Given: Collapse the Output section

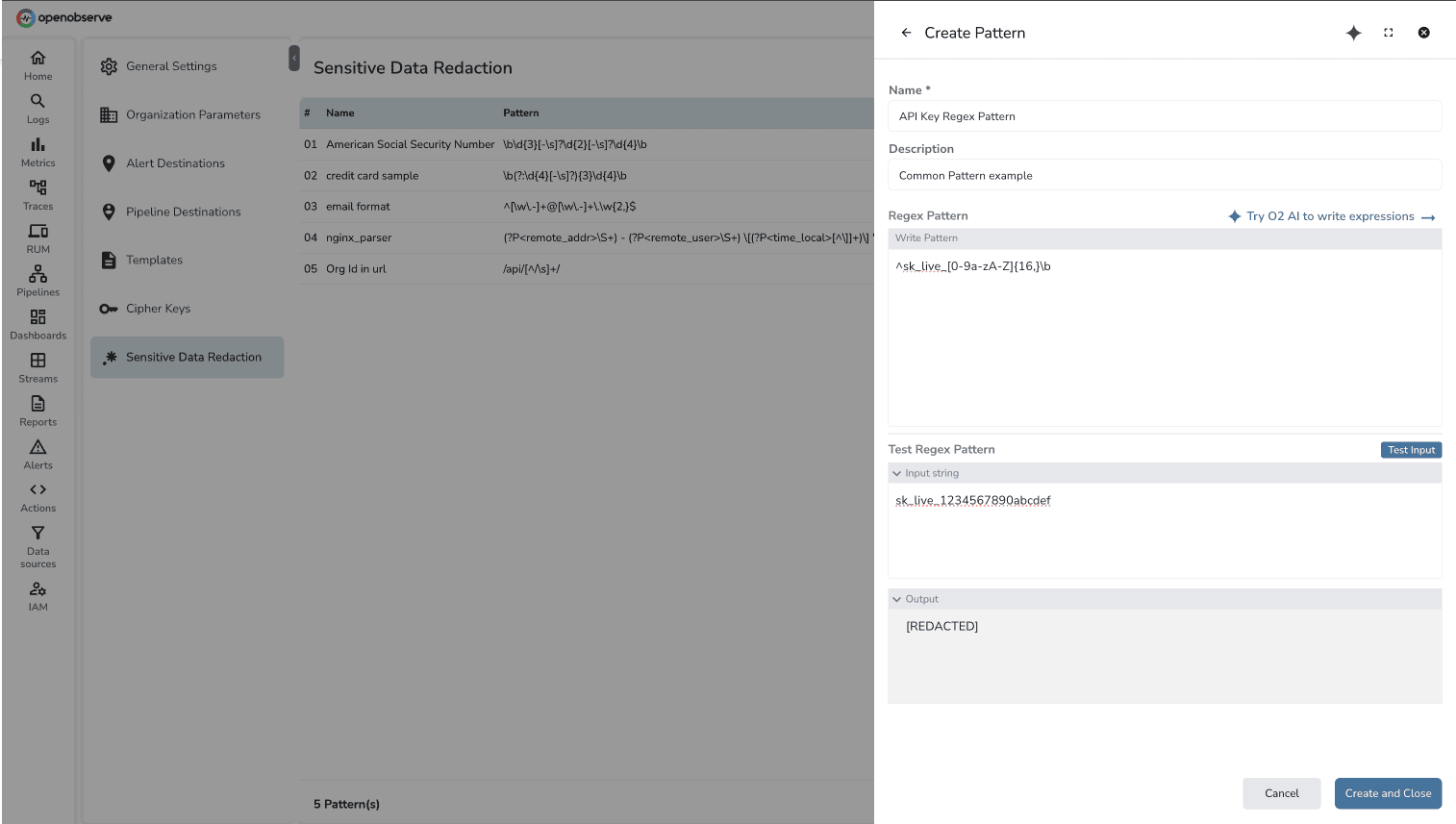Looking at the screenshot, I should [897, 599].
